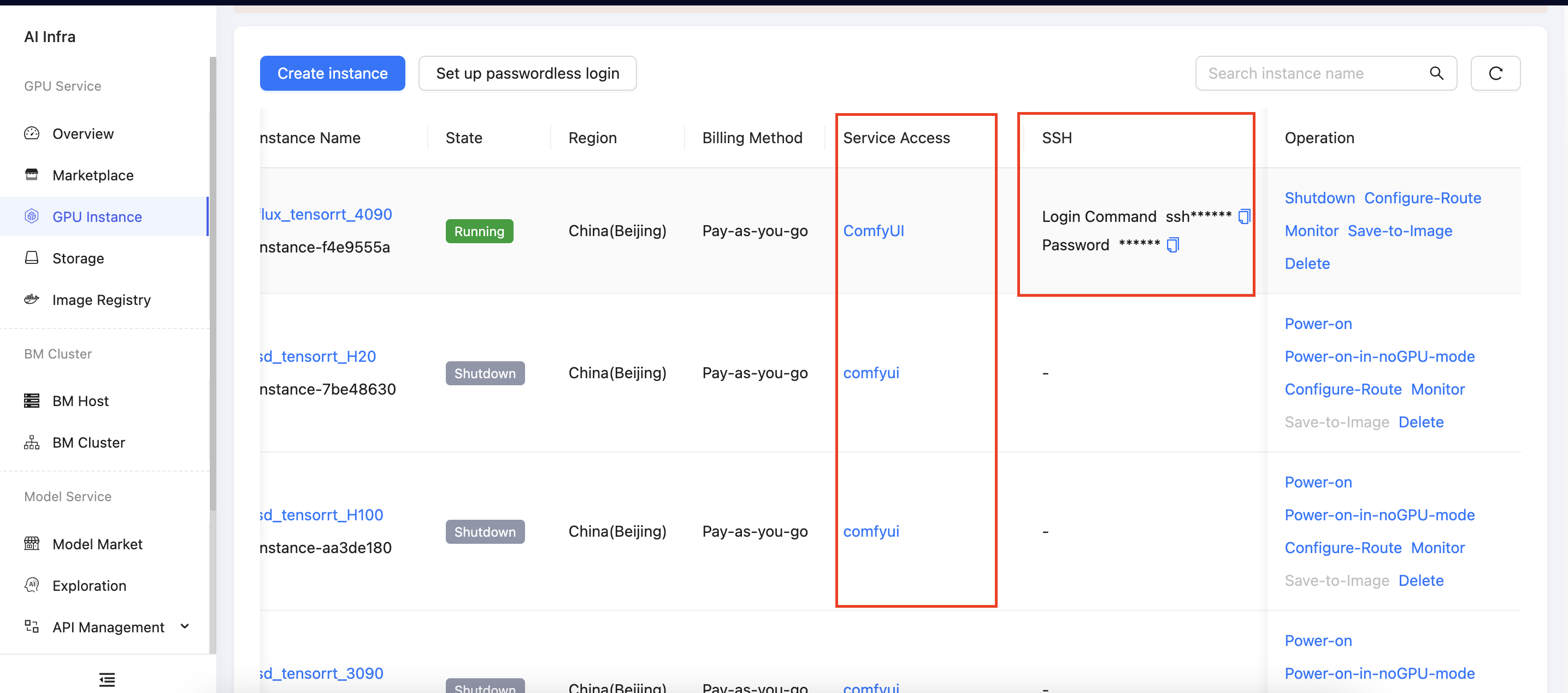Click the sidebar vertical scrollbar
Viewport: 1568px width, 693px height.
click(213, 283)
